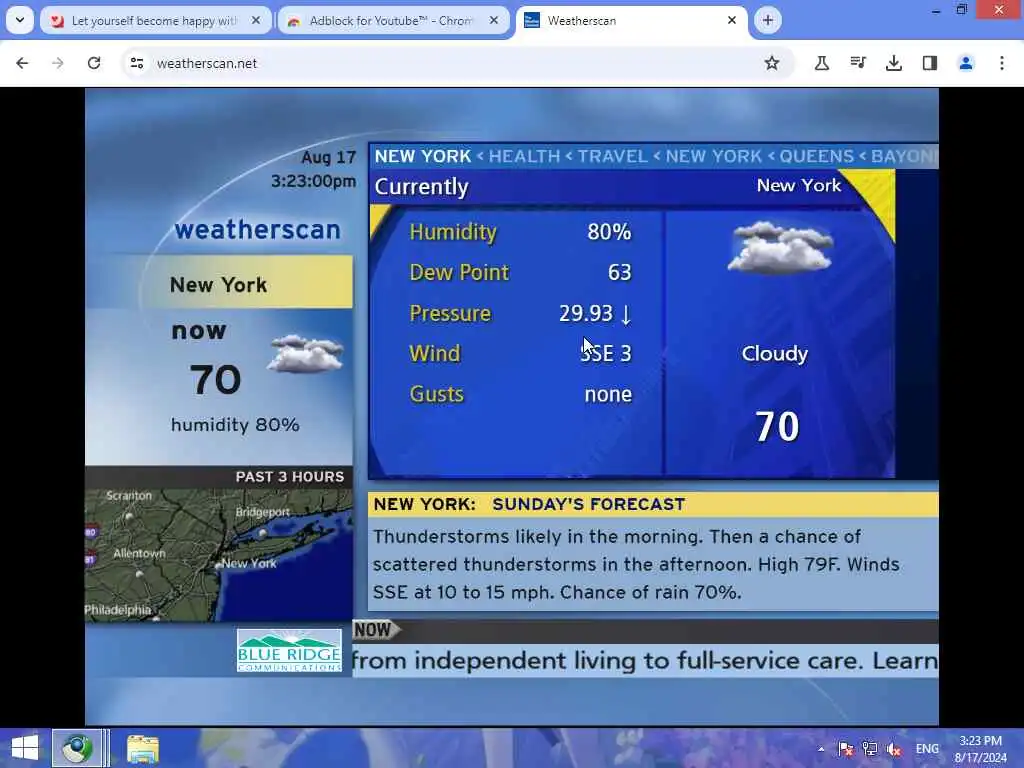Select the Weatherscan tab

(631, 21)
